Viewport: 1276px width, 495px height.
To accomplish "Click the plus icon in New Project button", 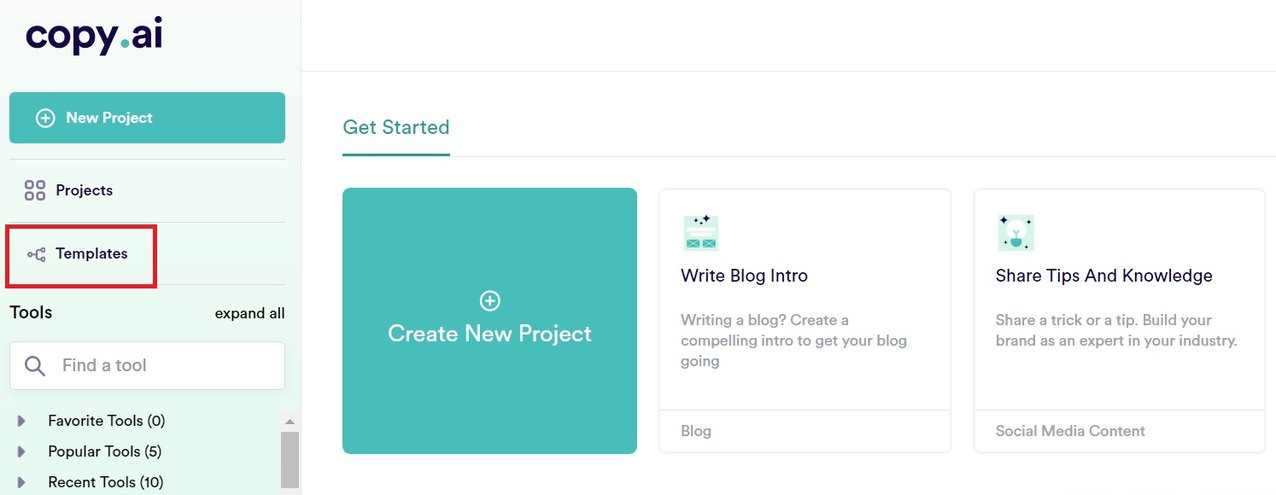I will pos(45,118).
